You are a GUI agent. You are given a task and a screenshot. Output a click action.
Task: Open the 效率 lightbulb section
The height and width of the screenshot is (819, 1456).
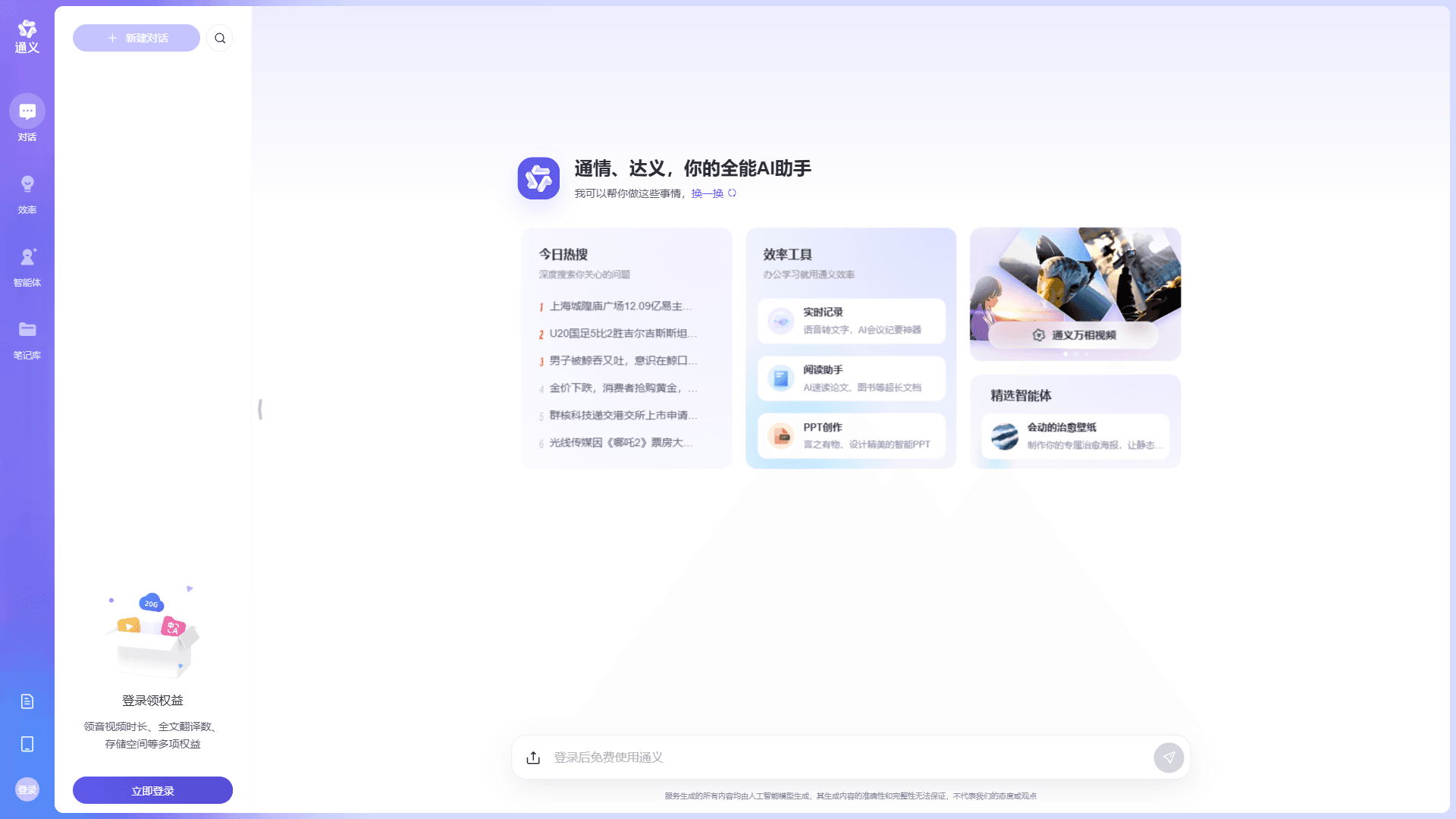(27, 194)
